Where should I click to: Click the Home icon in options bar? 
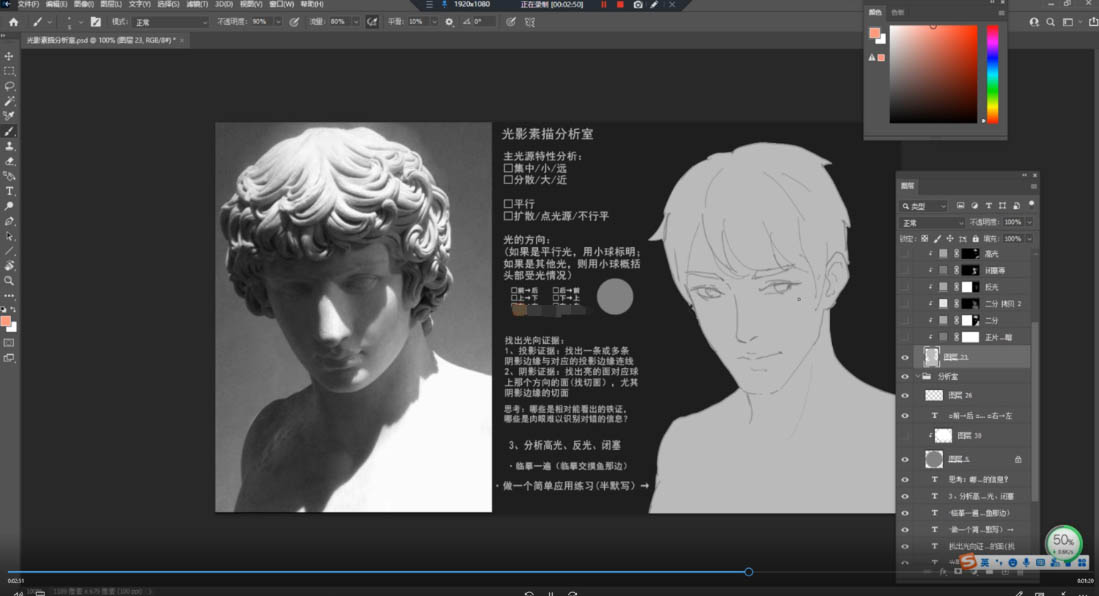(13, 22)
